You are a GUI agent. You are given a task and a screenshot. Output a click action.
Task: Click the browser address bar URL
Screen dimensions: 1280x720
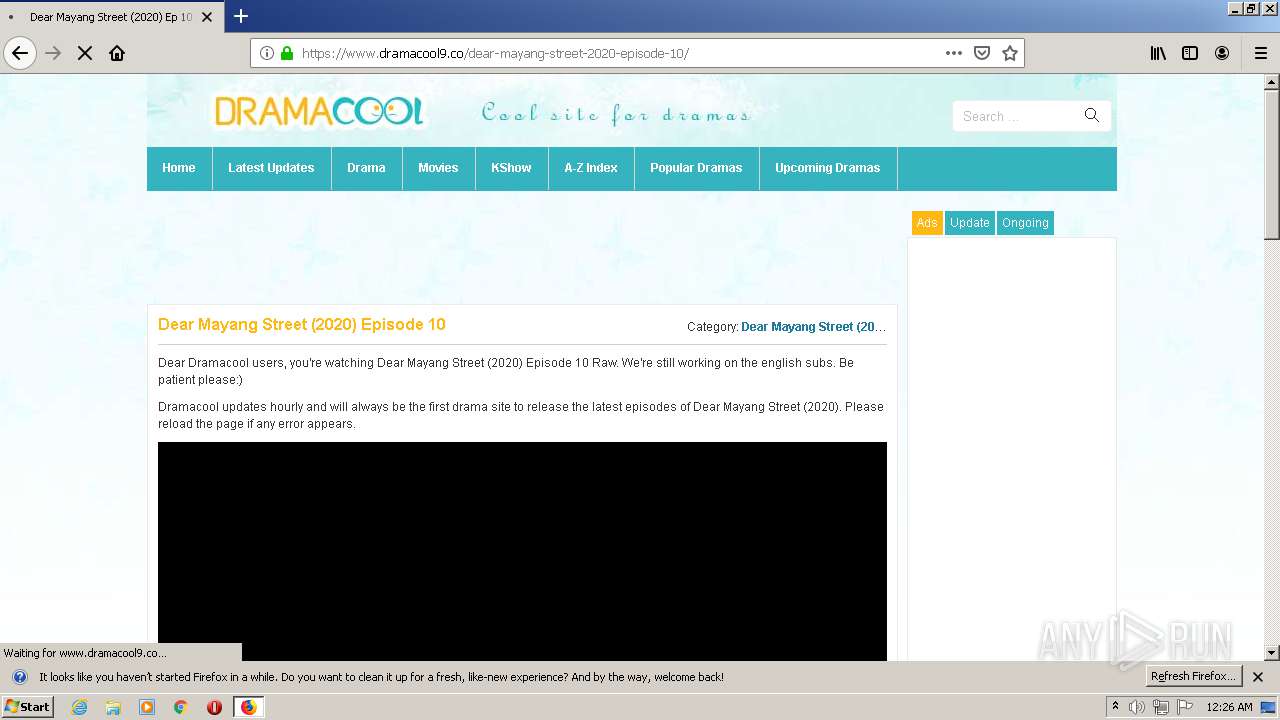pos(495,54)
